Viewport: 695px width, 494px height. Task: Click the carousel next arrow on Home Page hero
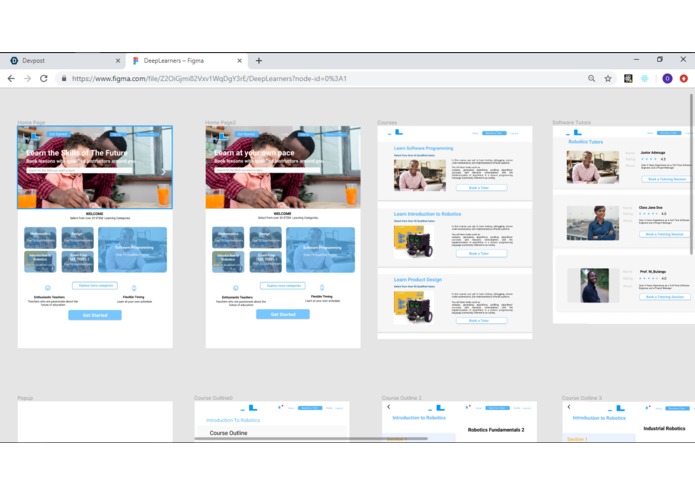click(x=164, y=172)
